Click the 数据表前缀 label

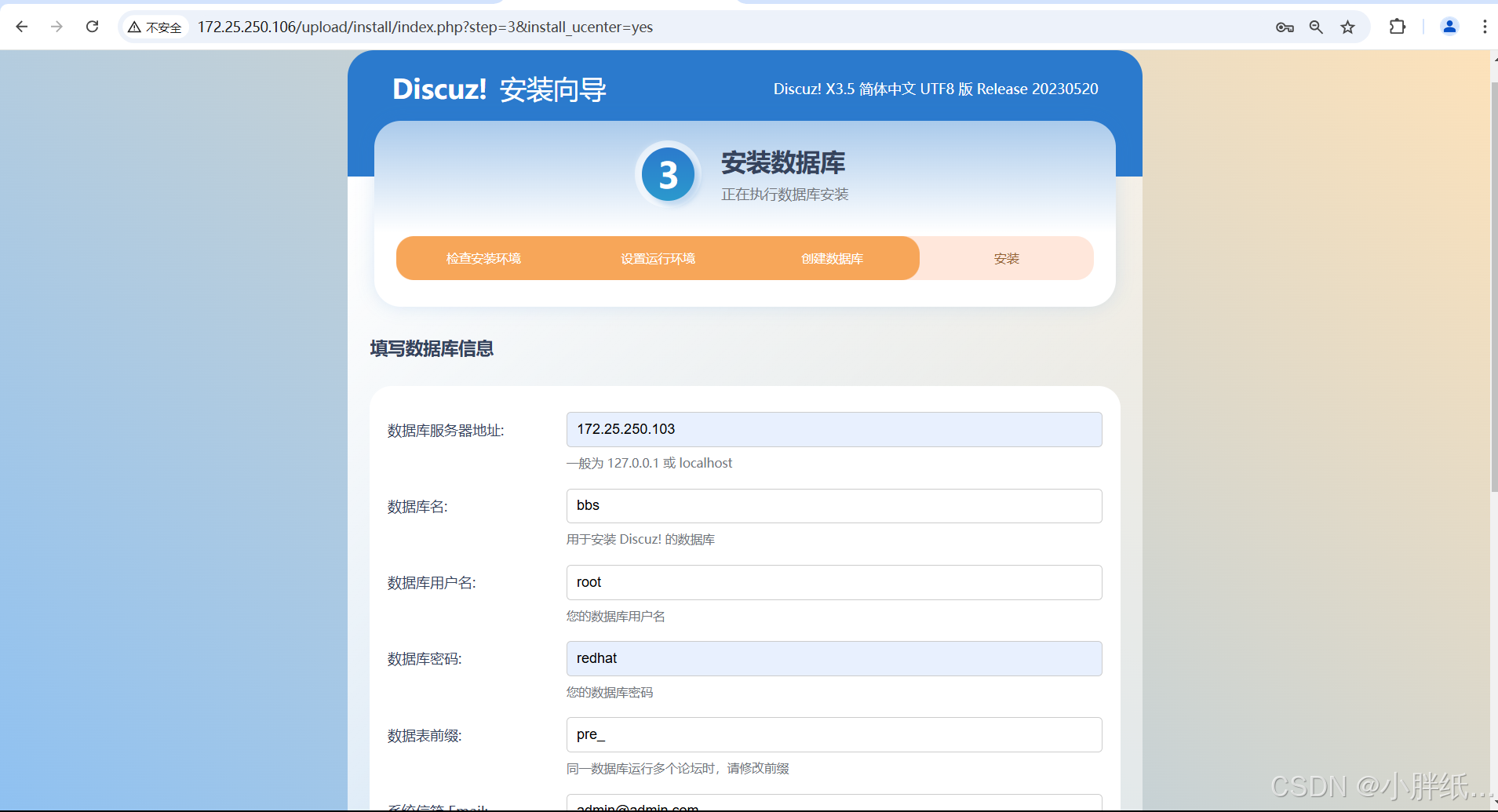pos(425,736)
